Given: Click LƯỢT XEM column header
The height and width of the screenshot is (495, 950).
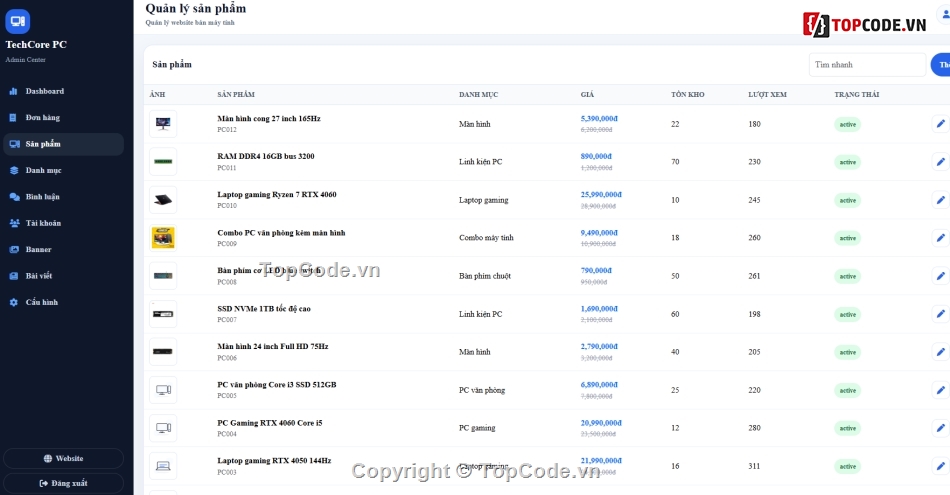Looking at the screenshot, I should click(x=767, y=95).
